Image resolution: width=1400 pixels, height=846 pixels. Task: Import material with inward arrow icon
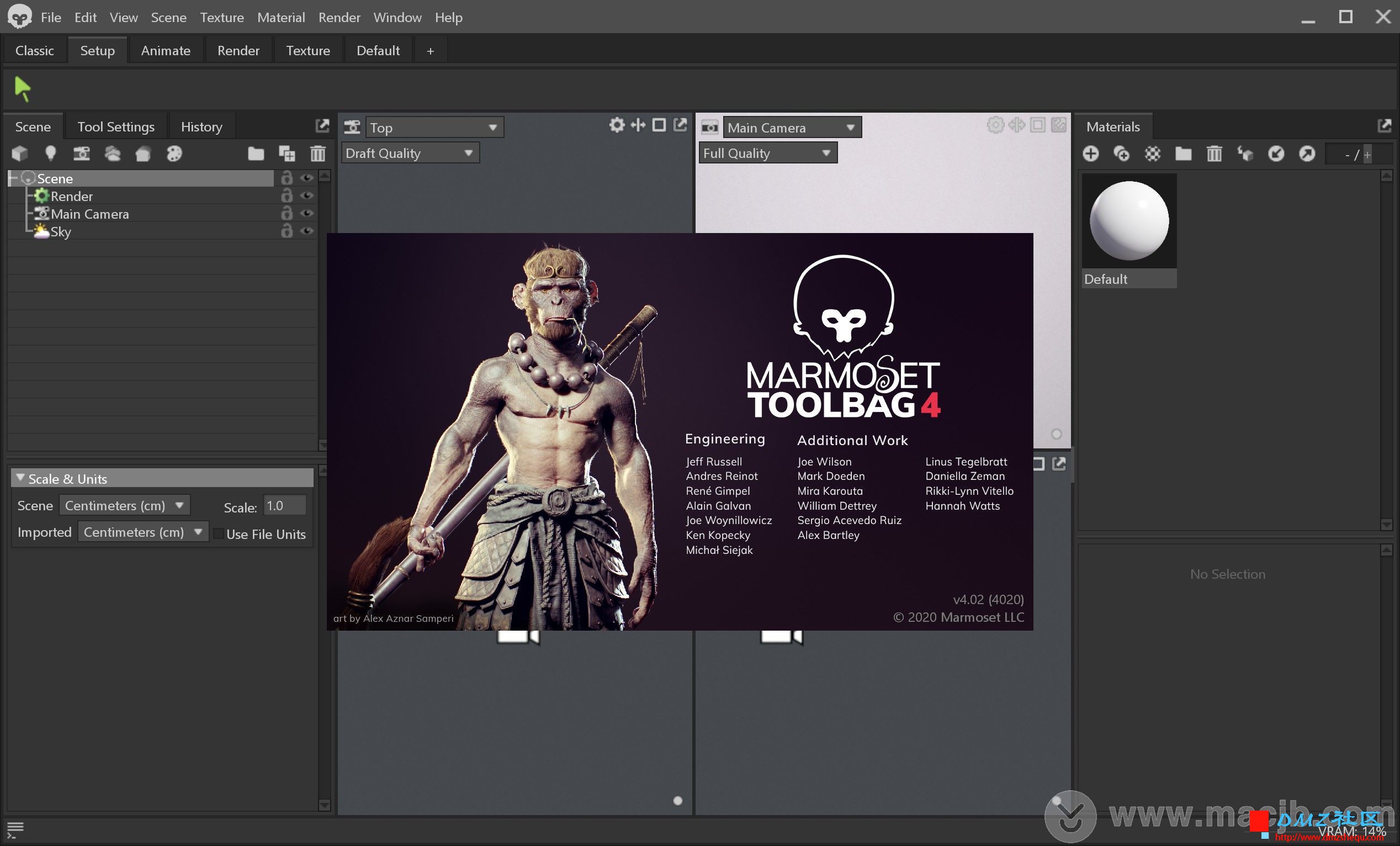pos(1276,154)
